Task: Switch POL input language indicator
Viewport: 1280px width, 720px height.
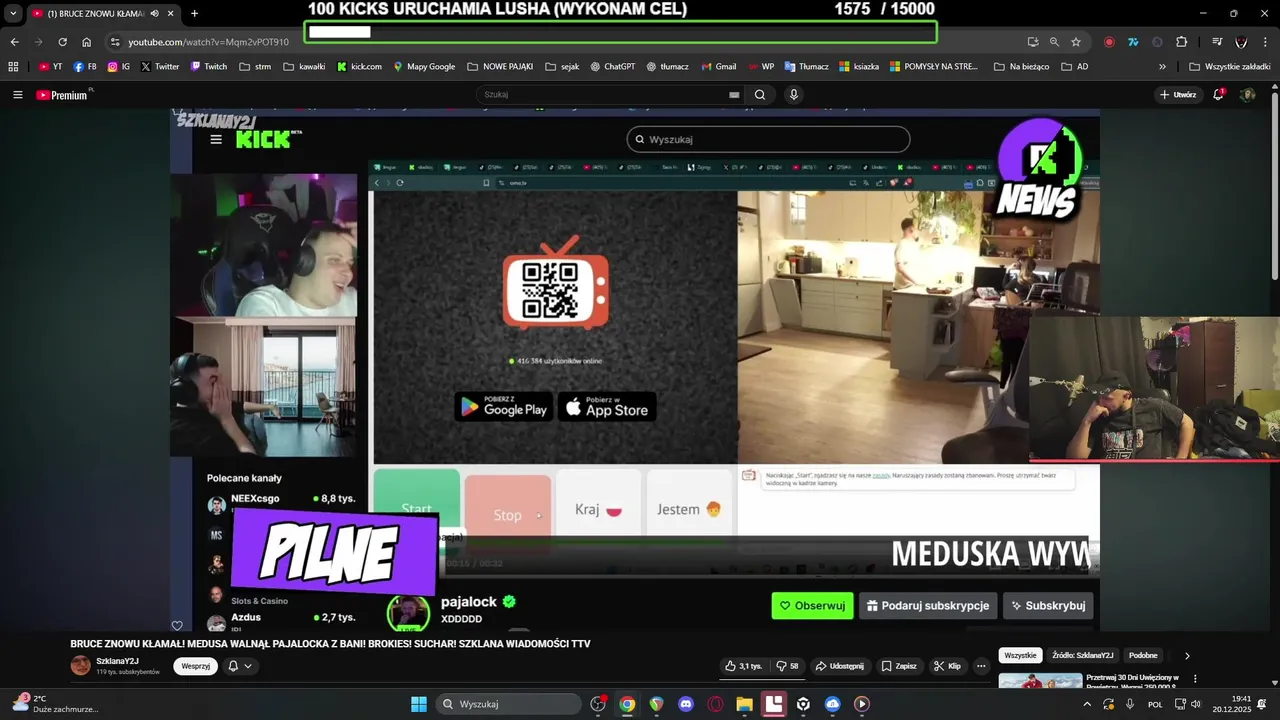Action: coord(1155,704)
